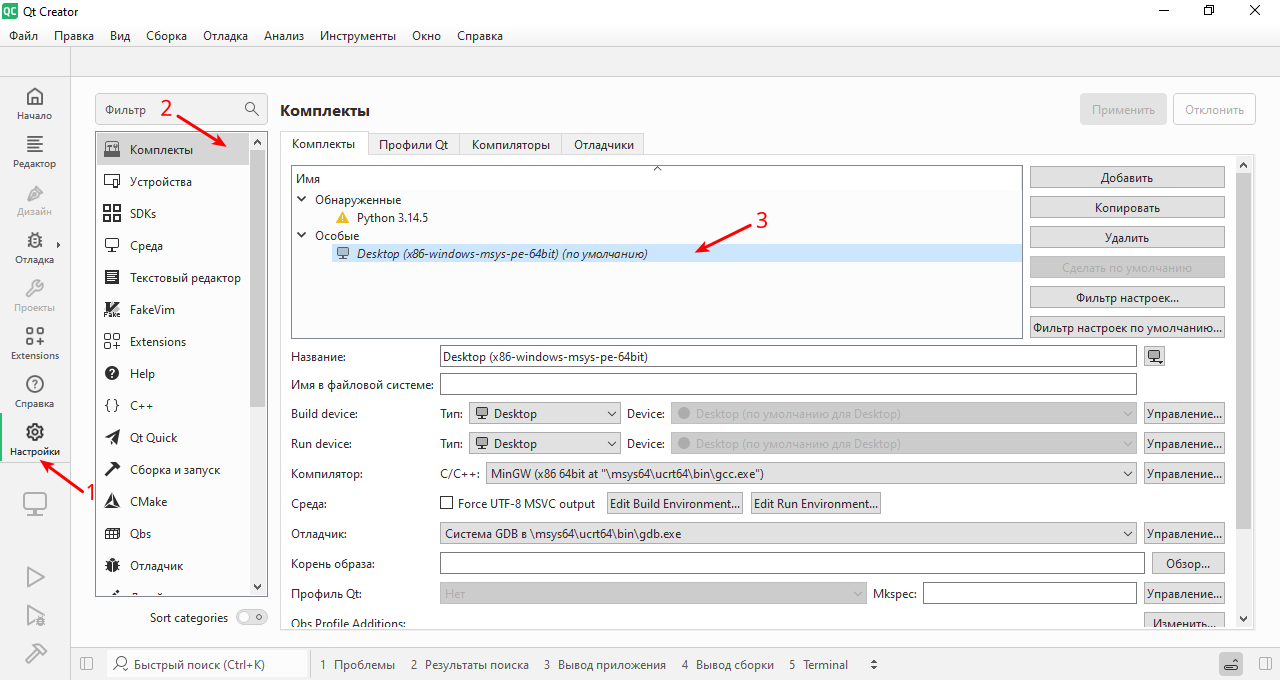
Task: Select the Qbs settings category
Action: pyautogui.click(x=173, y=534)
